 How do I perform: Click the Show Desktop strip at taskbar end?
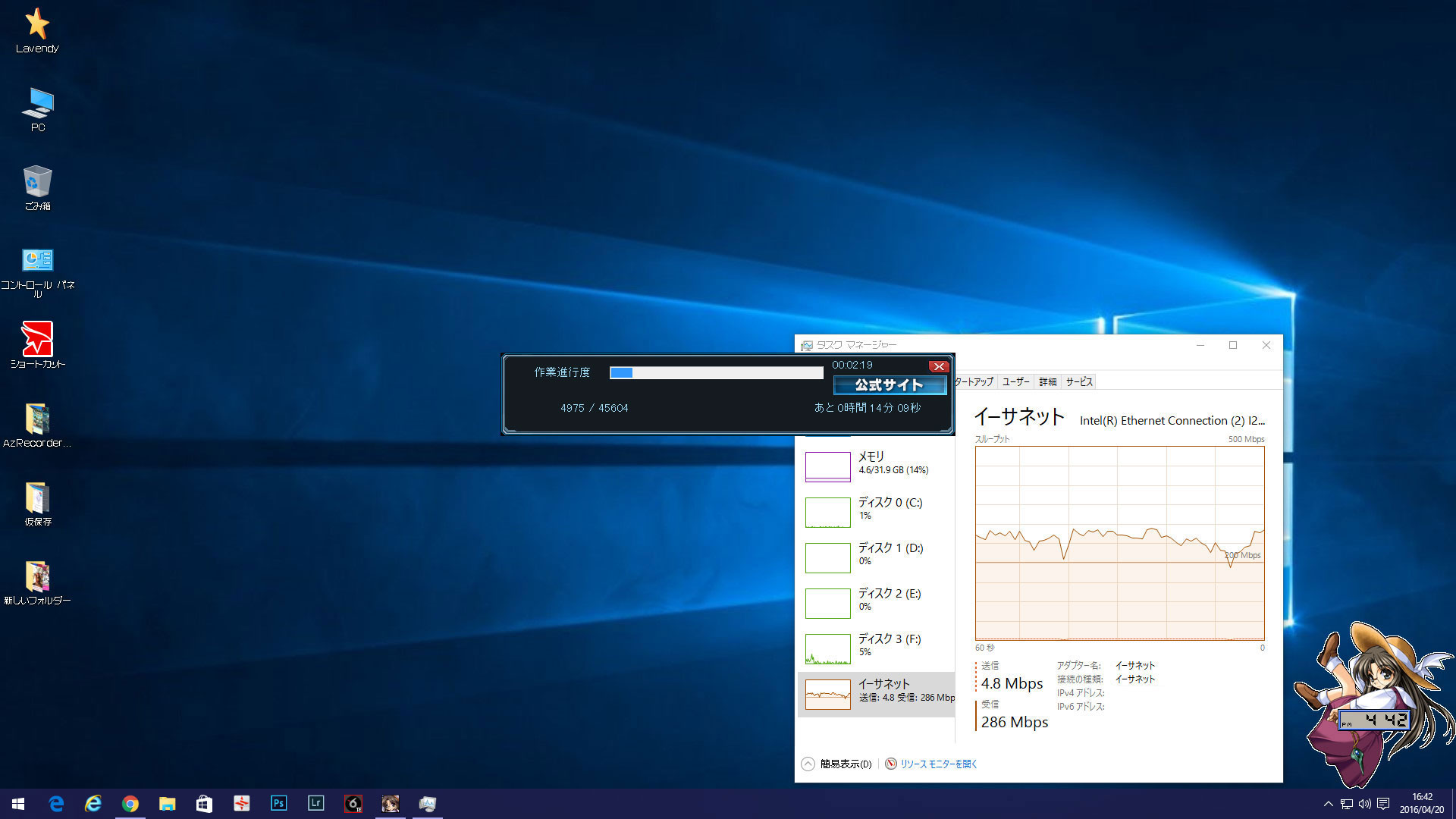pyautogui.click(x=1453, y=804)
